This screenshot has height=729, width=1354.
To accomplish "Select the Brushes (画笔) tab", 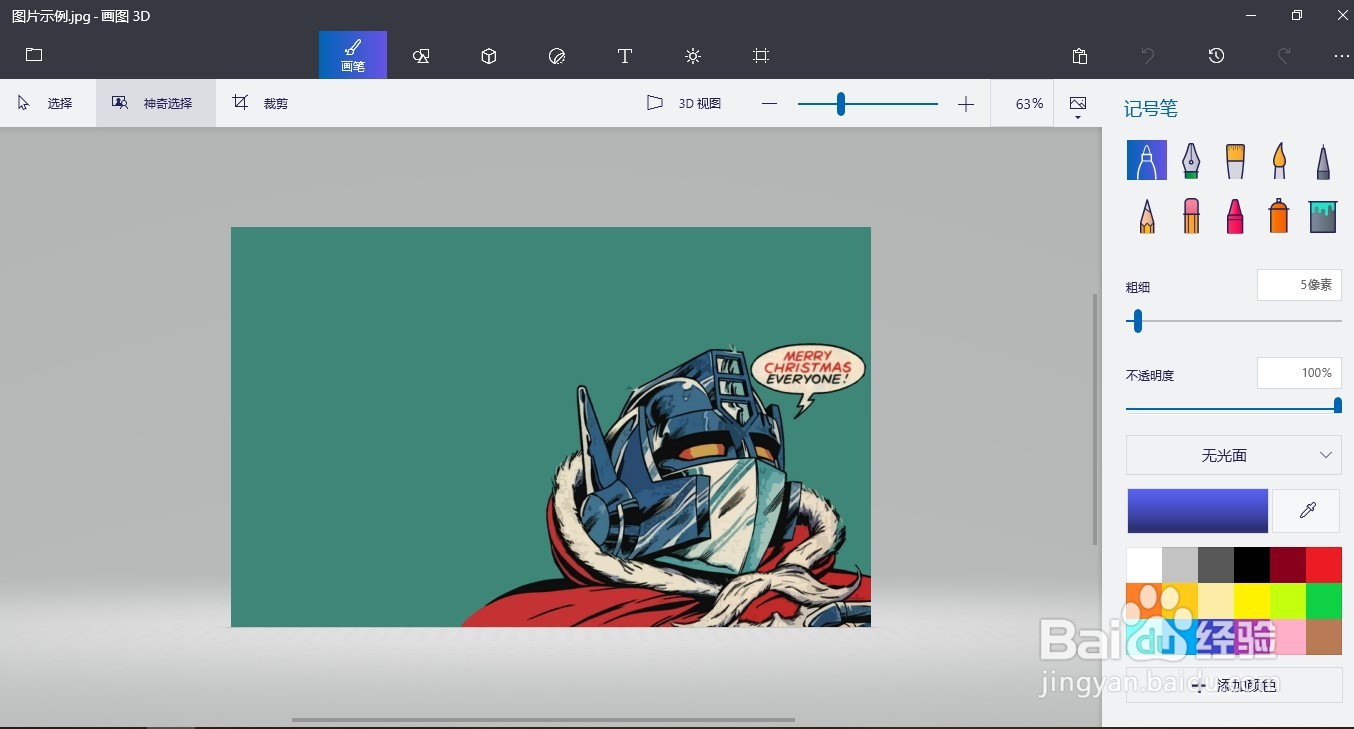I will (353, 55).
